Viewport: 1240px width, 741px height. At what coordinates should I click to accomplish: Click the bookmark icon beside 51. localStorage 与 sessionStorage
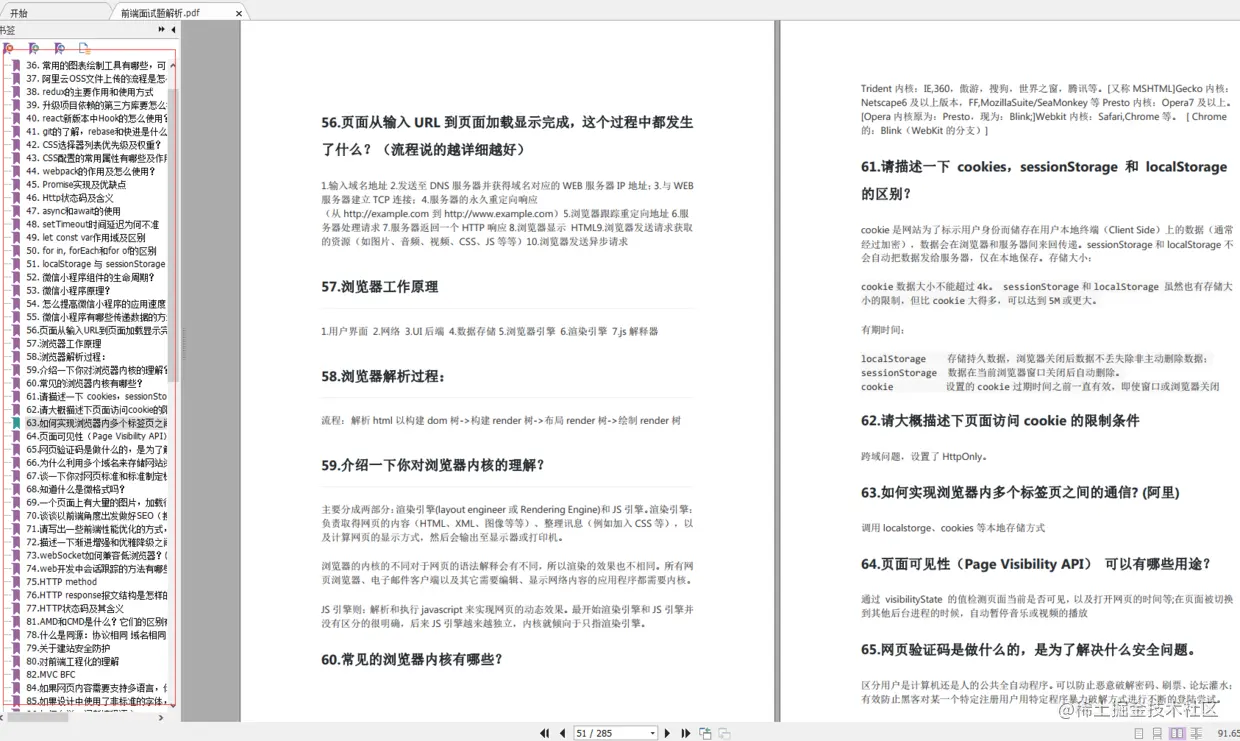(16, 264)
